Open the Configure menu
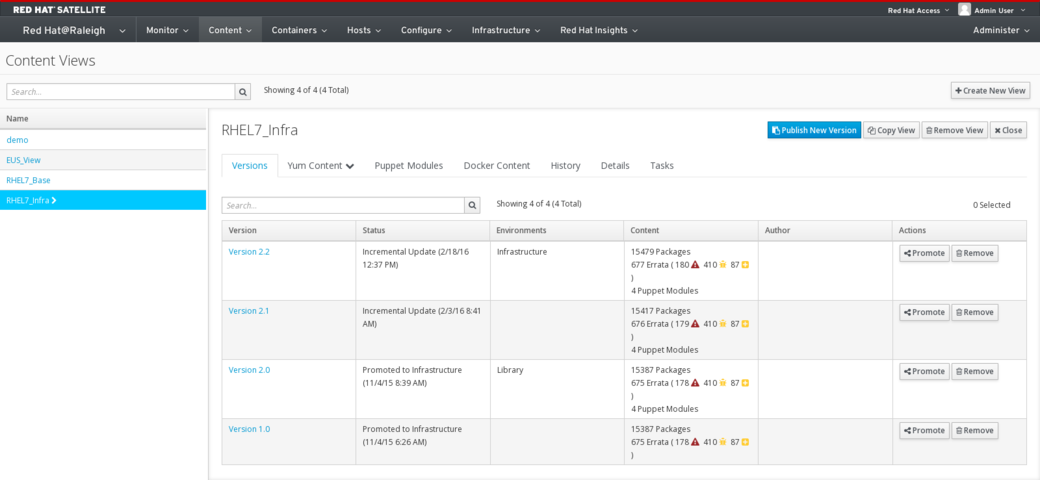This screenshot has height=480, width=1040. [x=426, y=30]
